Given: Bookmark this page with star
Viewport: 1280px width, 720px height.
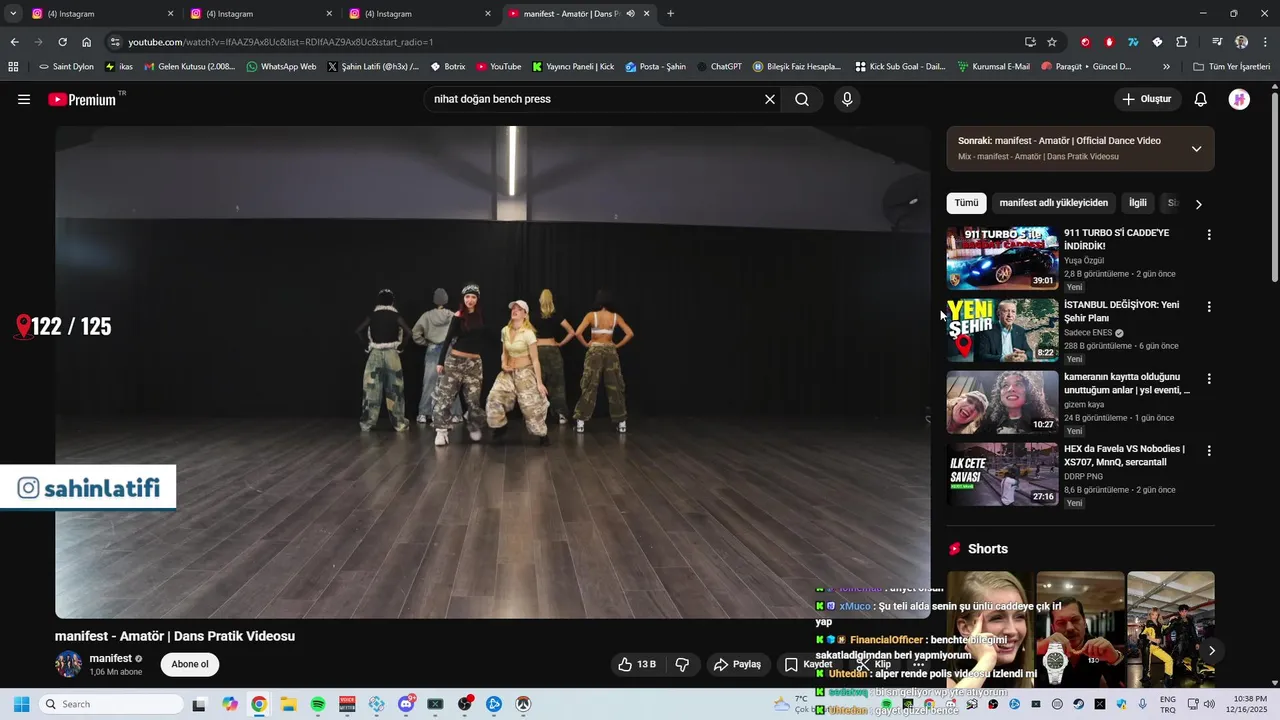Looking at the screenshot, I should click(1052, 42).
